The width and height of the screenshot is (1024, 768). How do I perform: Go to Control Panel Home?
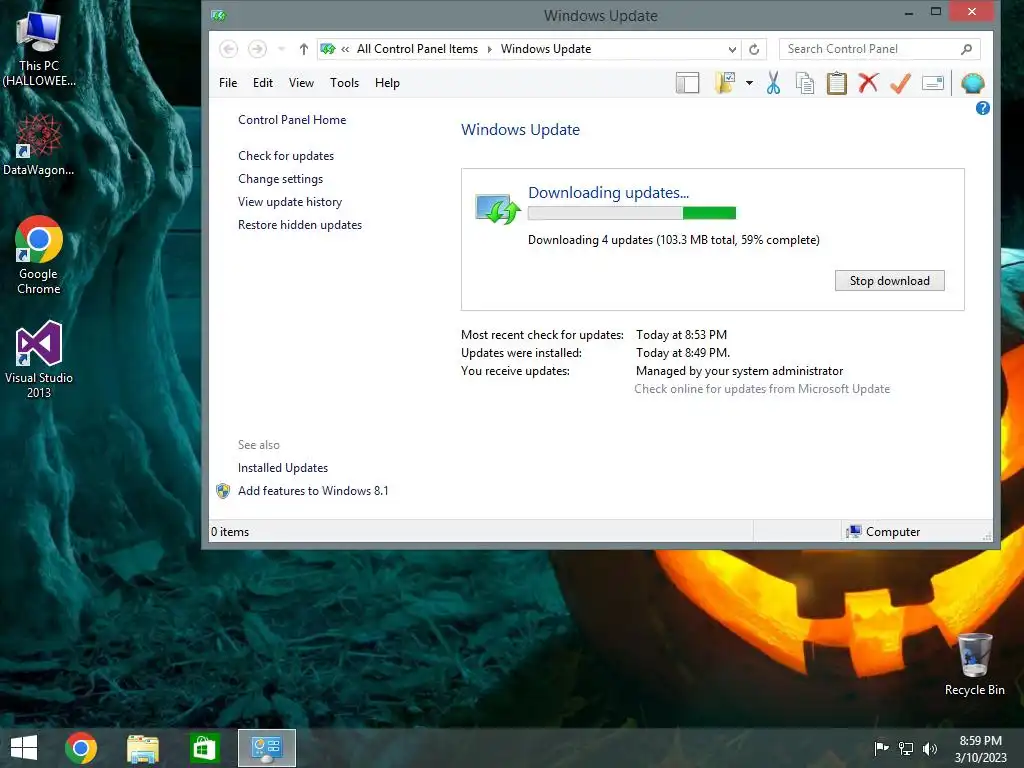click(x=292, y=120)
